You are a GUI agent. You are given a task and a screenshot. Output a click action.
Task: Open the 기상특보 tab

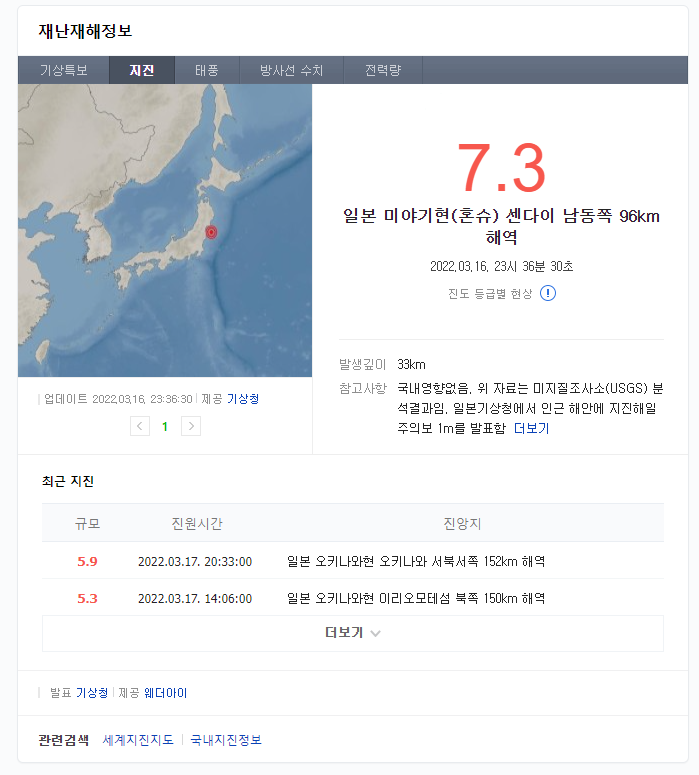(x=64, y=70)
